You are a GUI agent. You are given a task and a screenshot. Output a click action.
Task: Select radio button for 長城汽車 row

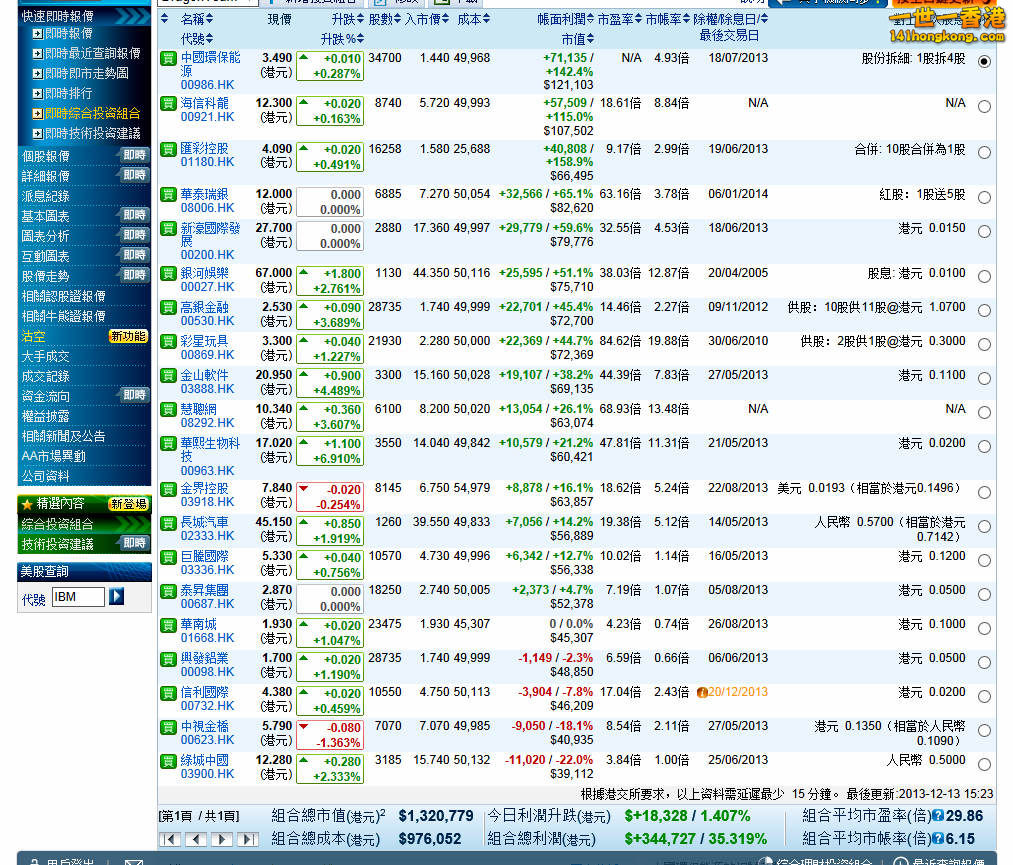coord(984,526)
